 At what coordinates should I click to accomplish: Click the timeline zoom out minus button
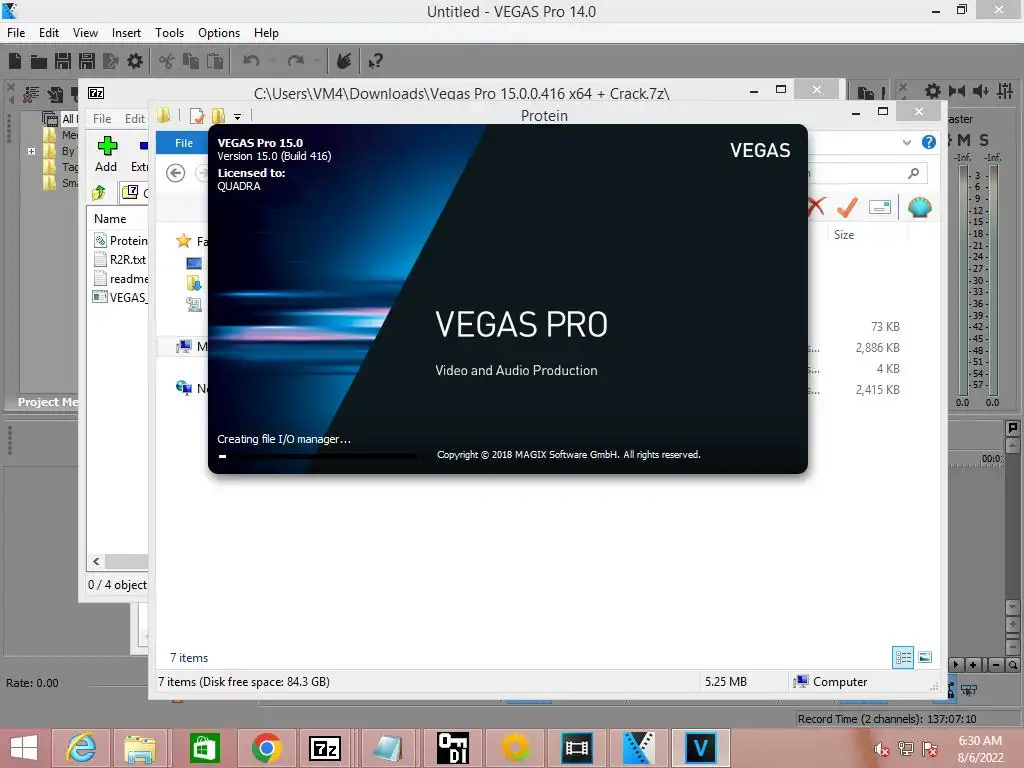pos(995,665)
